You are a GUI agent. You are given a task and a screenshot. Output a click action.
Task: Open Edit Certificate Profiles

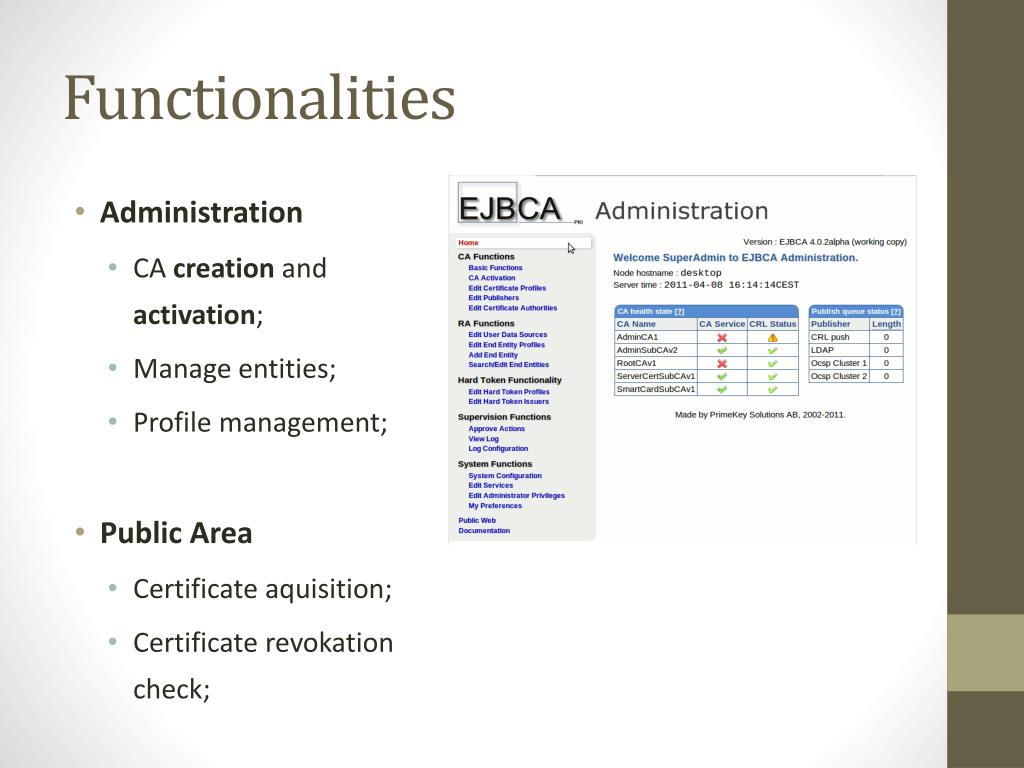(507, 288)
